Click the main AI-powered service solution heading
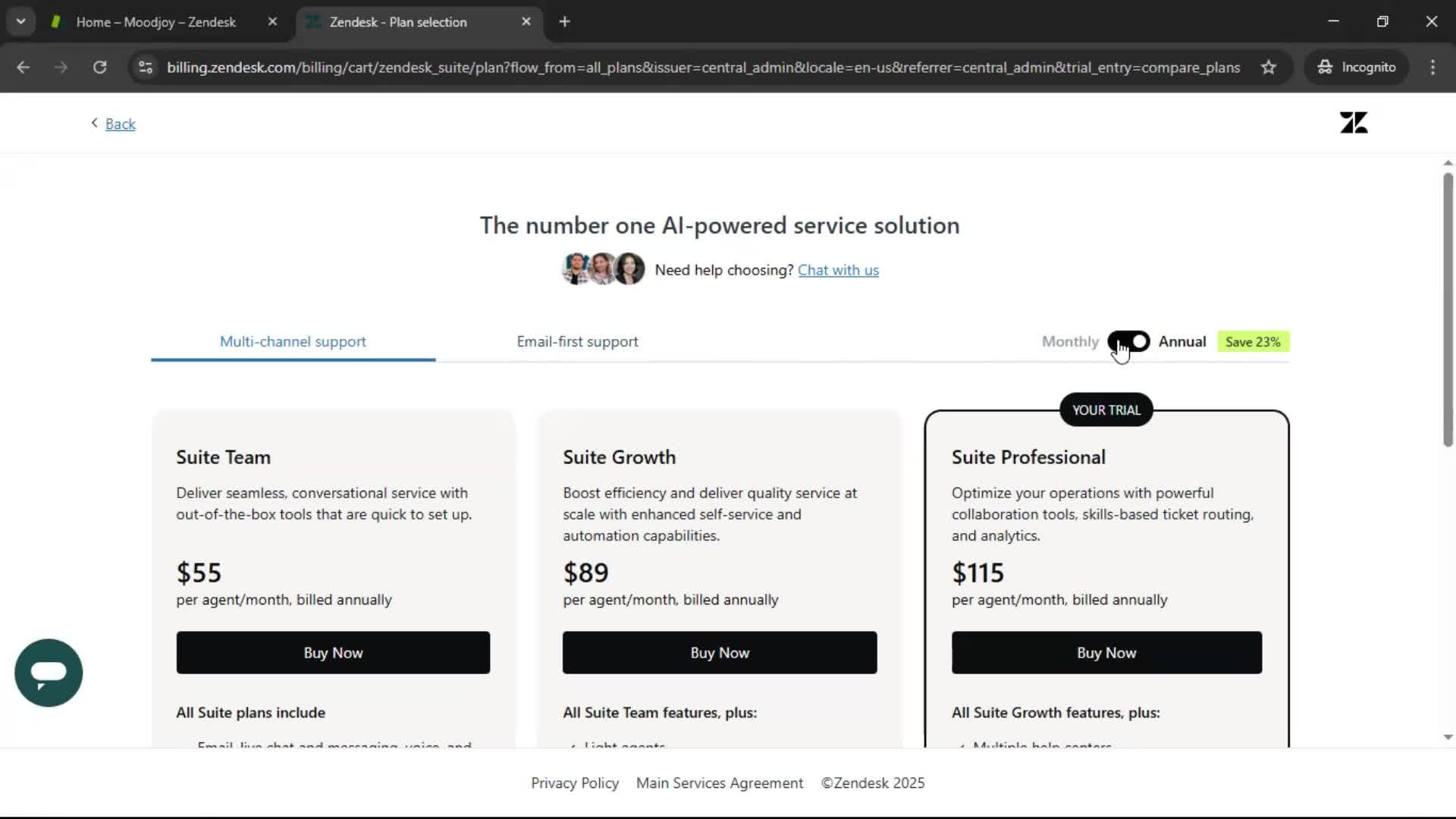 tap(720, 225)
